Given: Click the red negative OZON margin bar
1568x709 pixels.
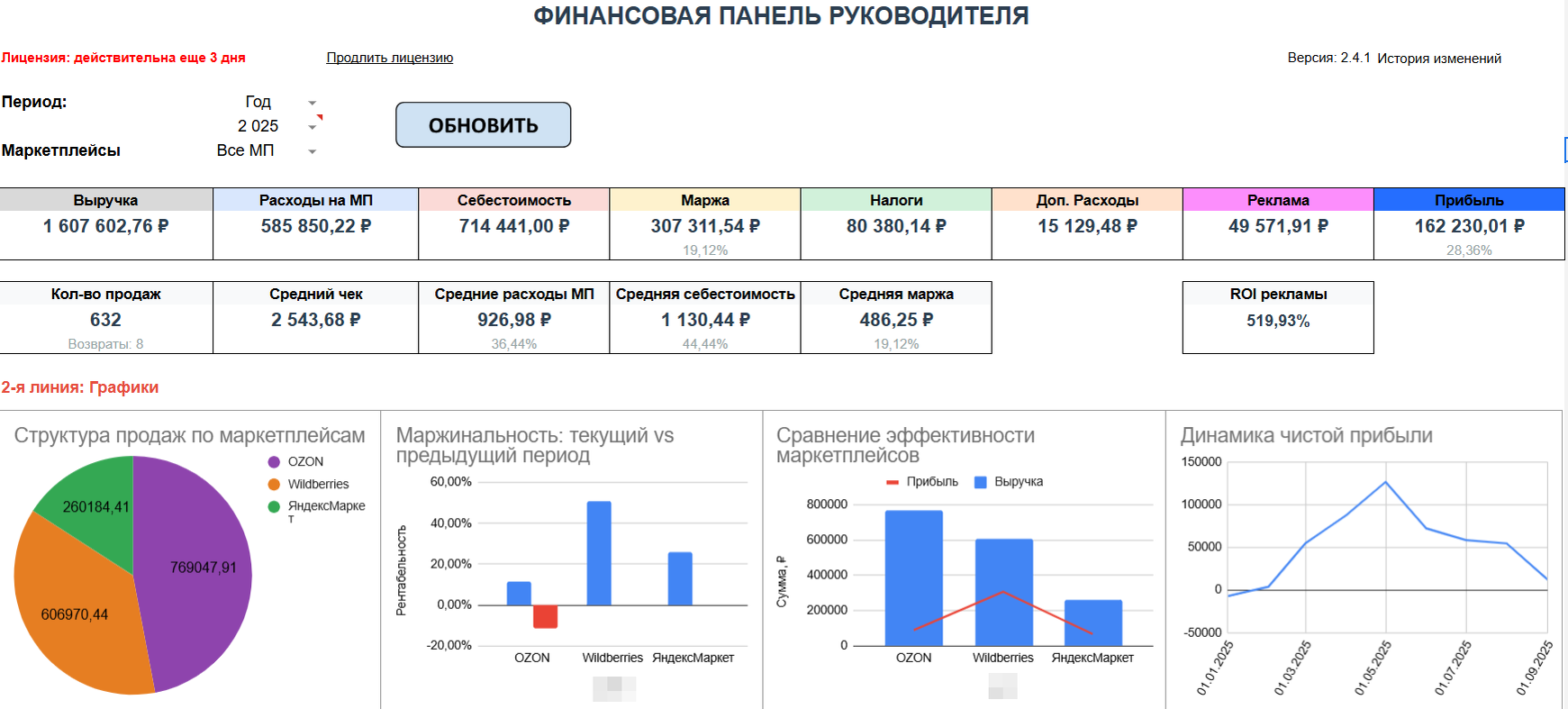Looking at the screenshot, I should tap(545, 616).
